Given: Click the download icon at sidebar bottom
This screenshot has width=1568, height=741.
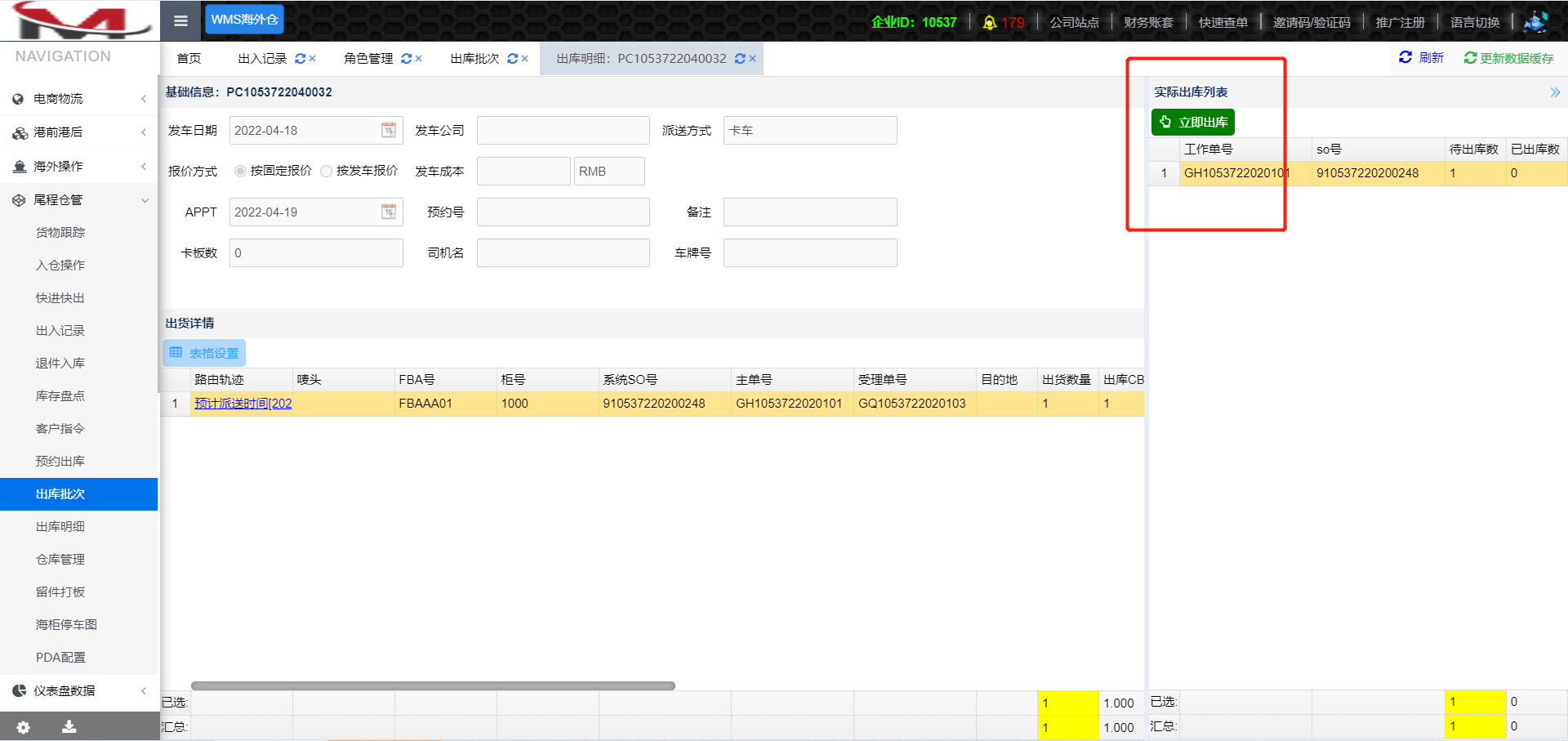Looking at the screenshot, I should tap(69, 726).
